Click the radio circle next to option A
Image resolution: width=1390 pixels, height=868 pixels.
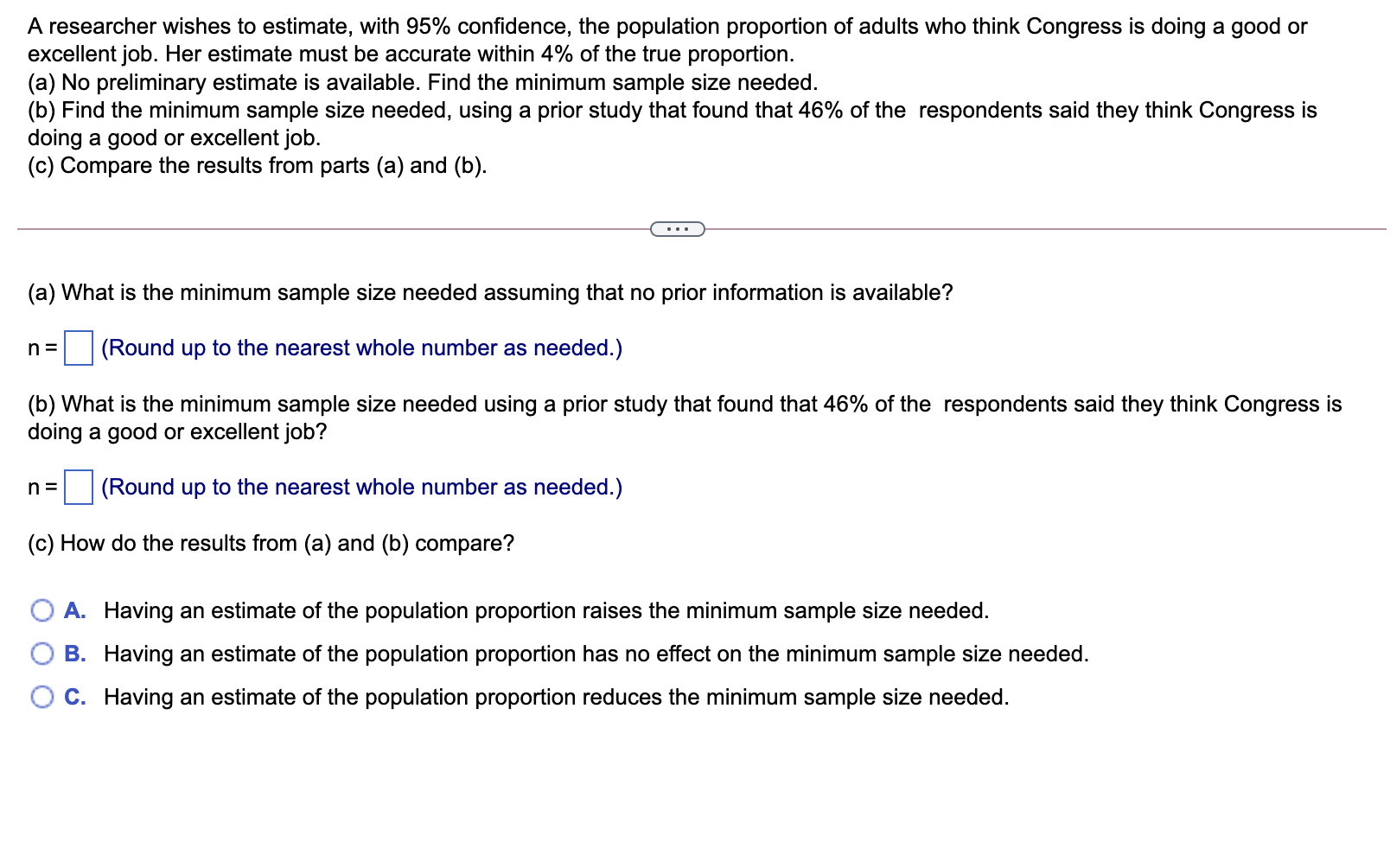(x=41, y=610)
